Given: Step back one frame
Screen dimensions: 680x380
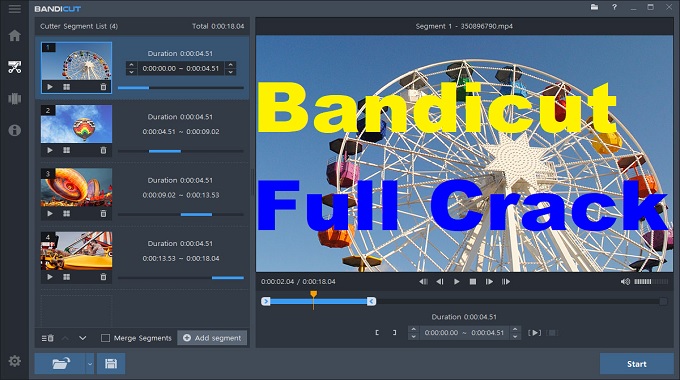Looking at the screenshot, I should [x=440, y=282].
